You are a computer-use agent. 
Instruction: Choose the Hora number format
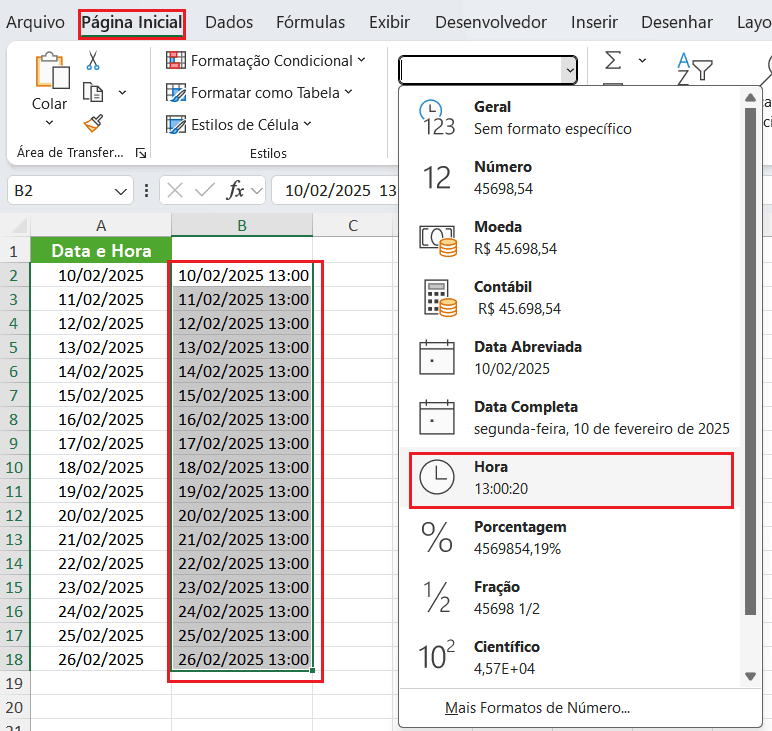tap(571, 477)
